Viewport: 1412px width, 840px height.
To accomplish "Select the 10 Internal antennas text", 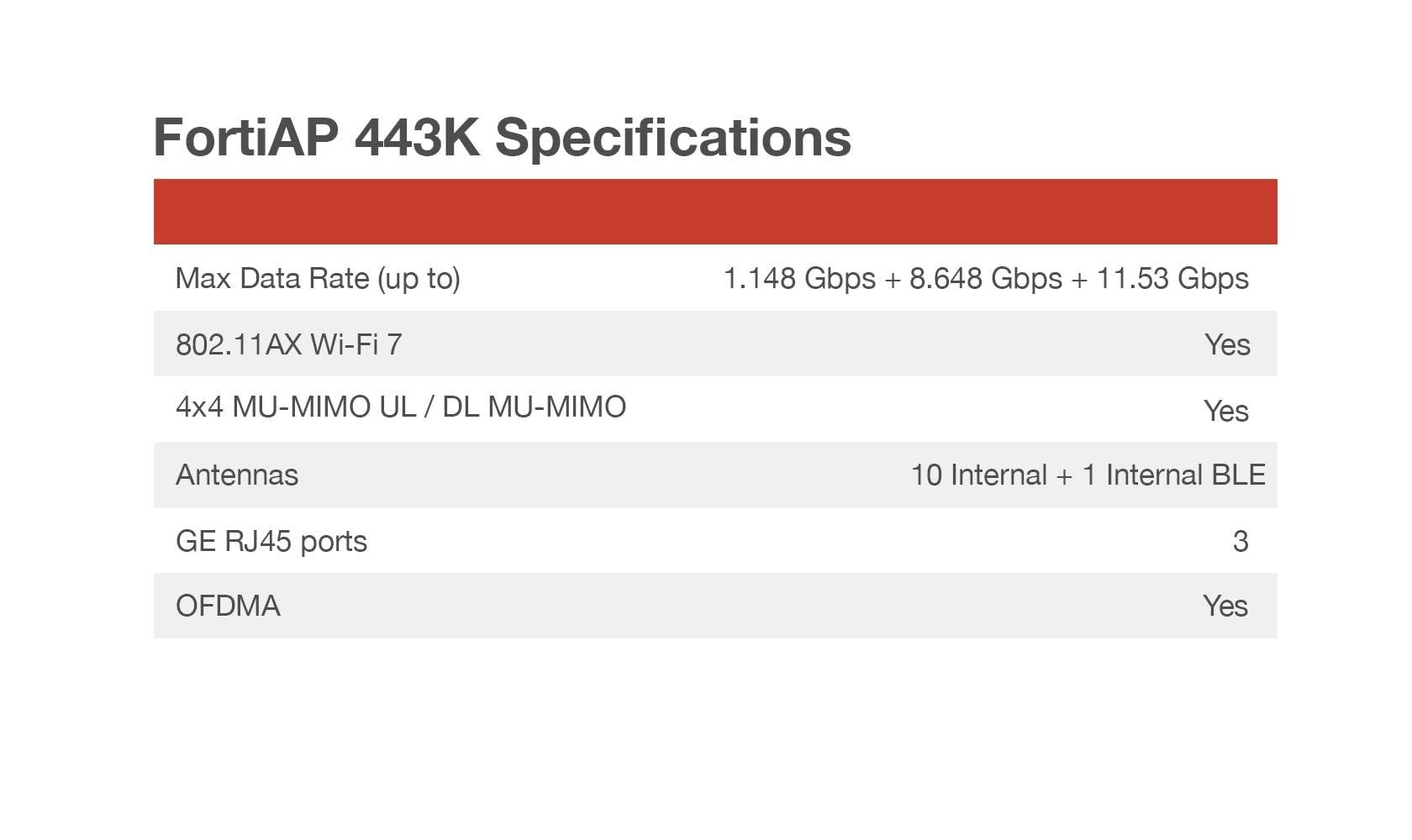I will tap(978, 475).
